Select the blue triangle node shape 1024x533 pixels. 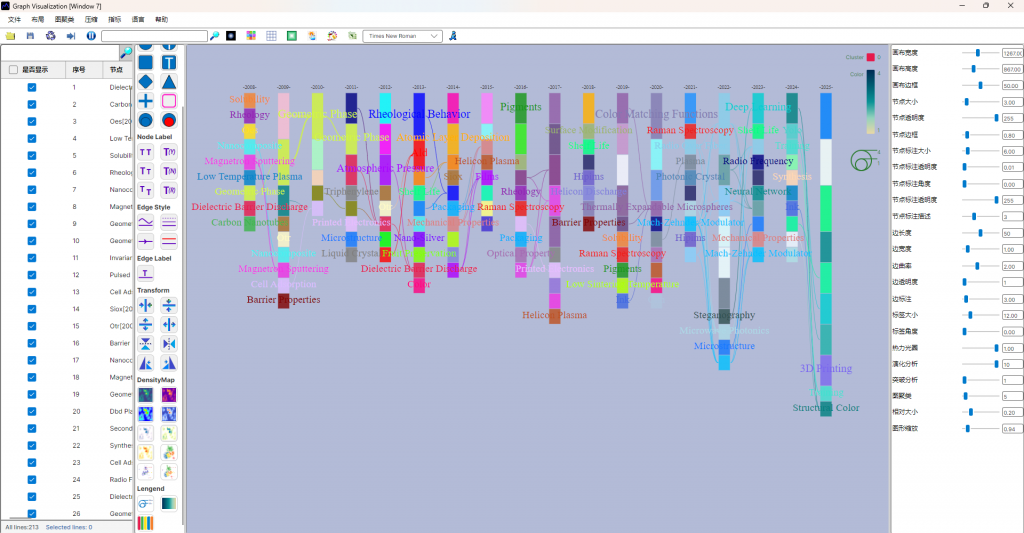point(169,81)
